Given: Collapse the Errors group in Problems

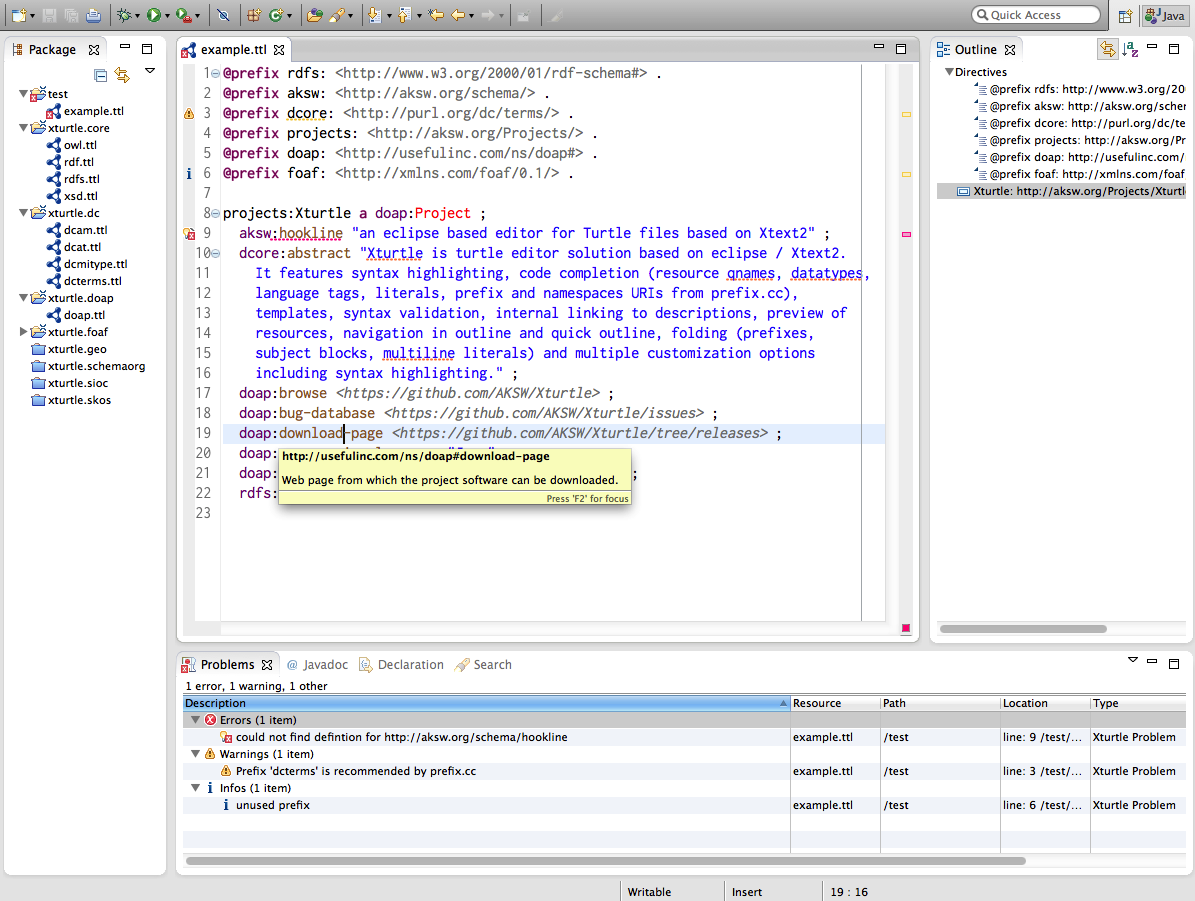Looking at the screenshot, I should coord(195,720).
